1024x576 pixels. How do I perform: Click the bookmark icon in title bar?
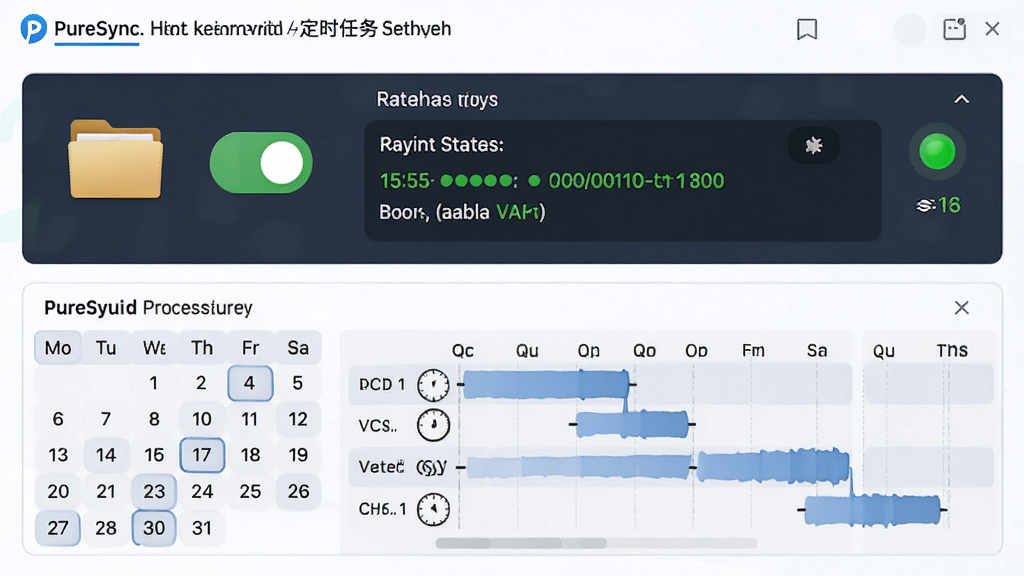click(x=807, y=29)
